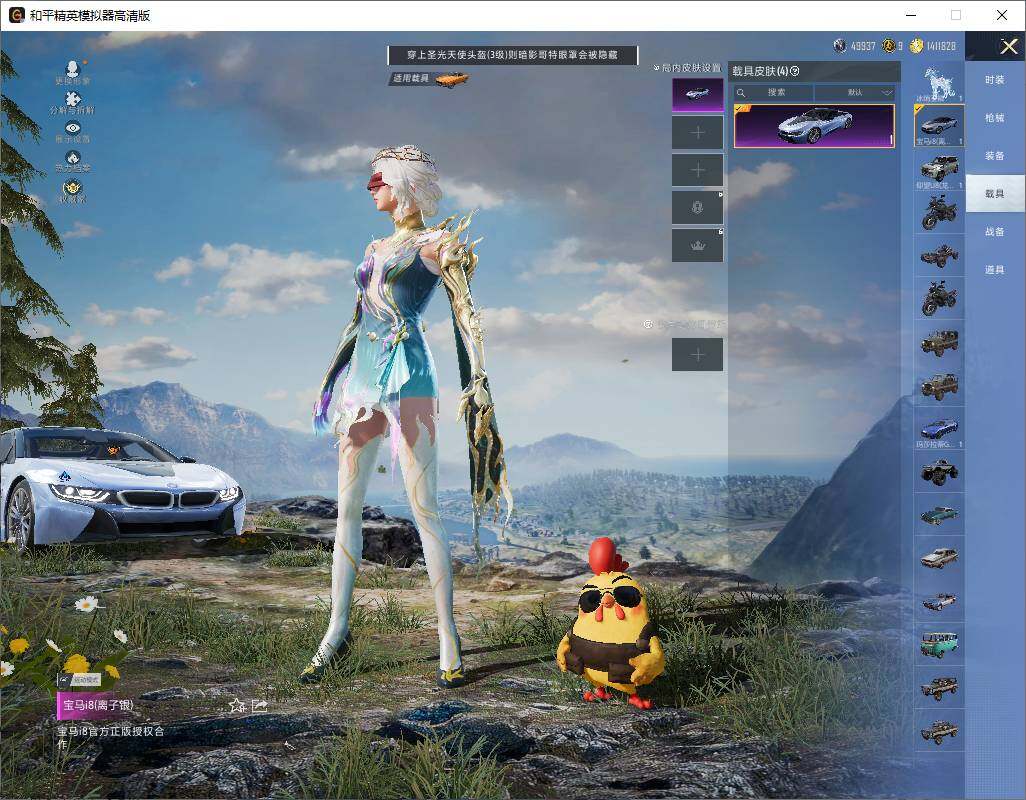Viewport: 1026px width, 800px height.
Task: Open the 更换形象 character icon
Action: pyautogui.click(x=73, y=69)
